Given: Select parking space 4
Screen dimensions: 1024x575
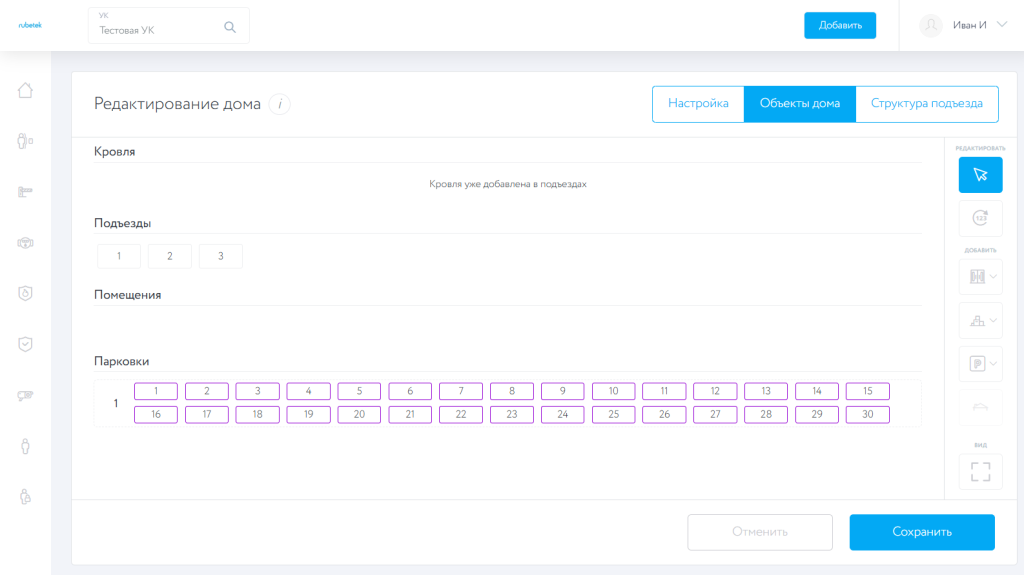Looking at the screenshot, I should tap(308, 391).
